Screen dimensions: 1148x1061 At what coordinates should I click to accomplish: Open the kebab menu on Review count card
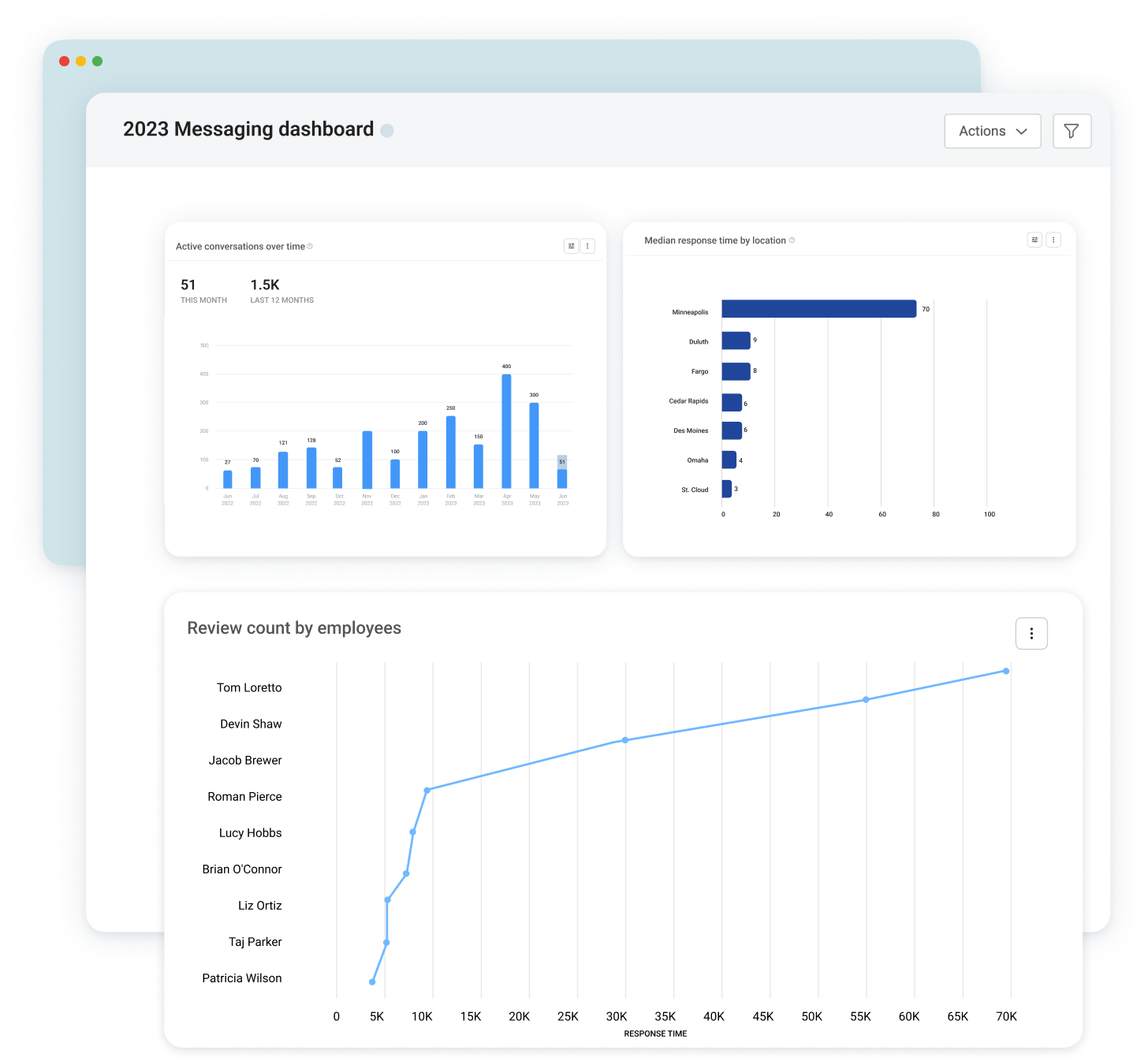coord(1031,633)
